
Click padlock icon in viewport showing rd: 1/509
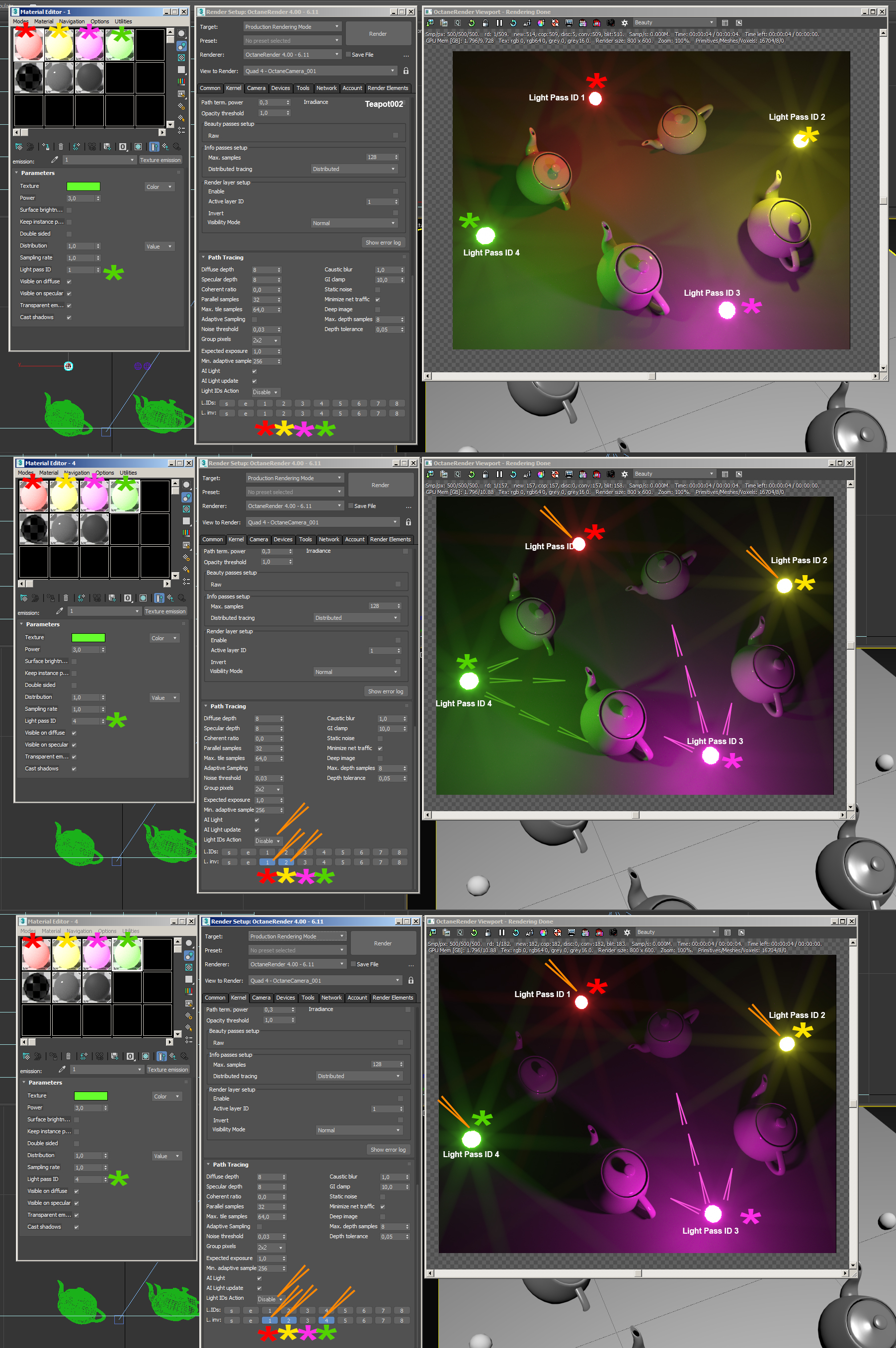485,23
